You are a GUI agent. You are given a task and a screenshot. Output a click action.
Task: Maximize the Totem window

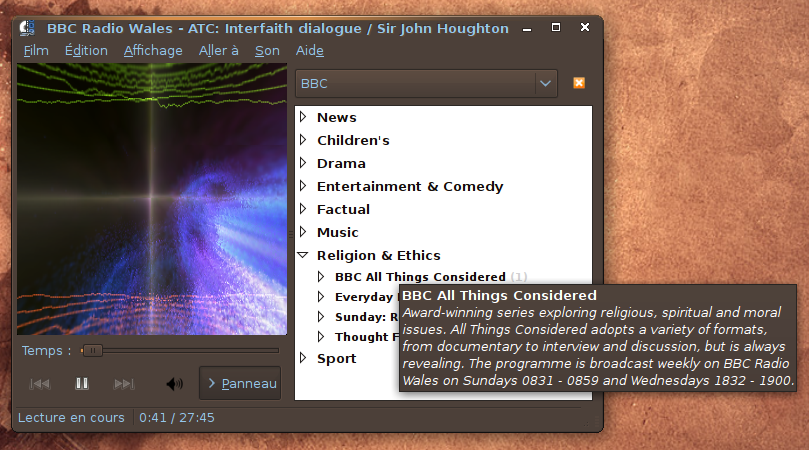556,27
